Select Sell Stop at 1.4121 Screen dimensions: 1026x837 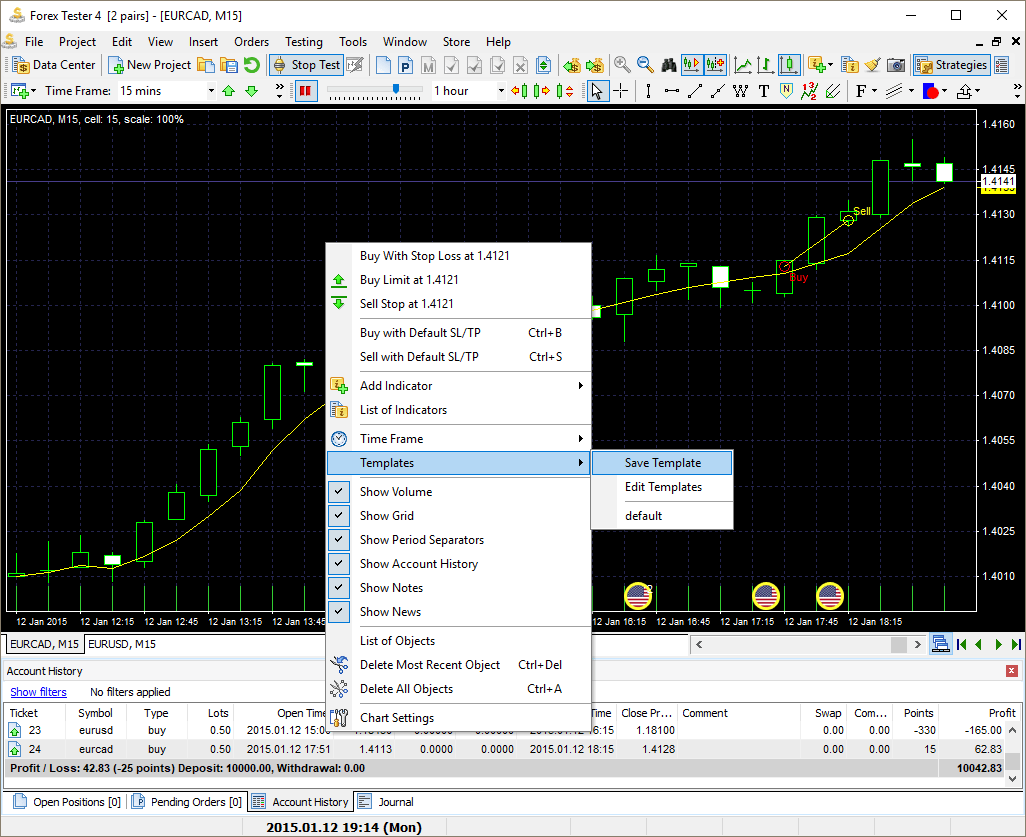point(459,304)
